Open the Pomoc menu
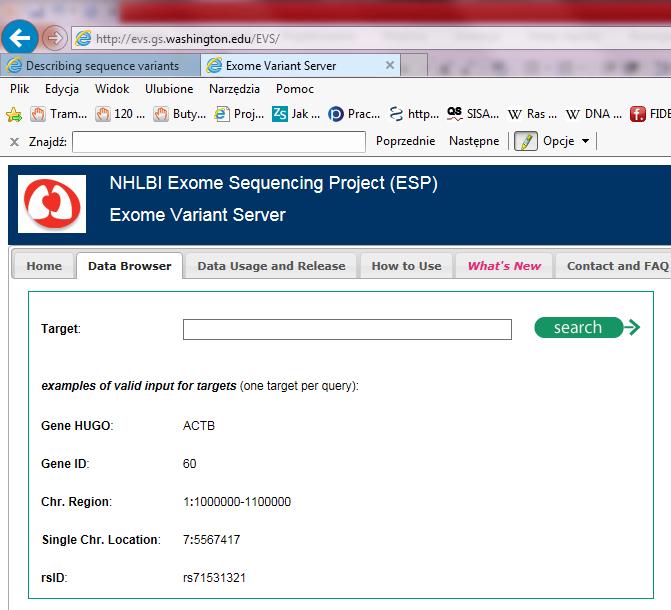Image resolution: width=671 pixels, height=610 pixels. click(295, 89)
